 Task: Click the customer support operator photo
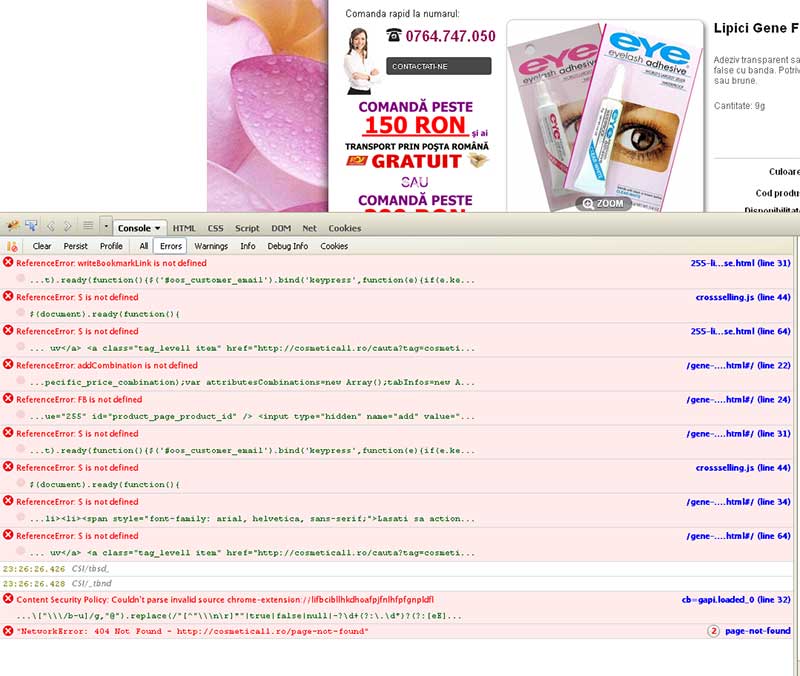point(361,61)
